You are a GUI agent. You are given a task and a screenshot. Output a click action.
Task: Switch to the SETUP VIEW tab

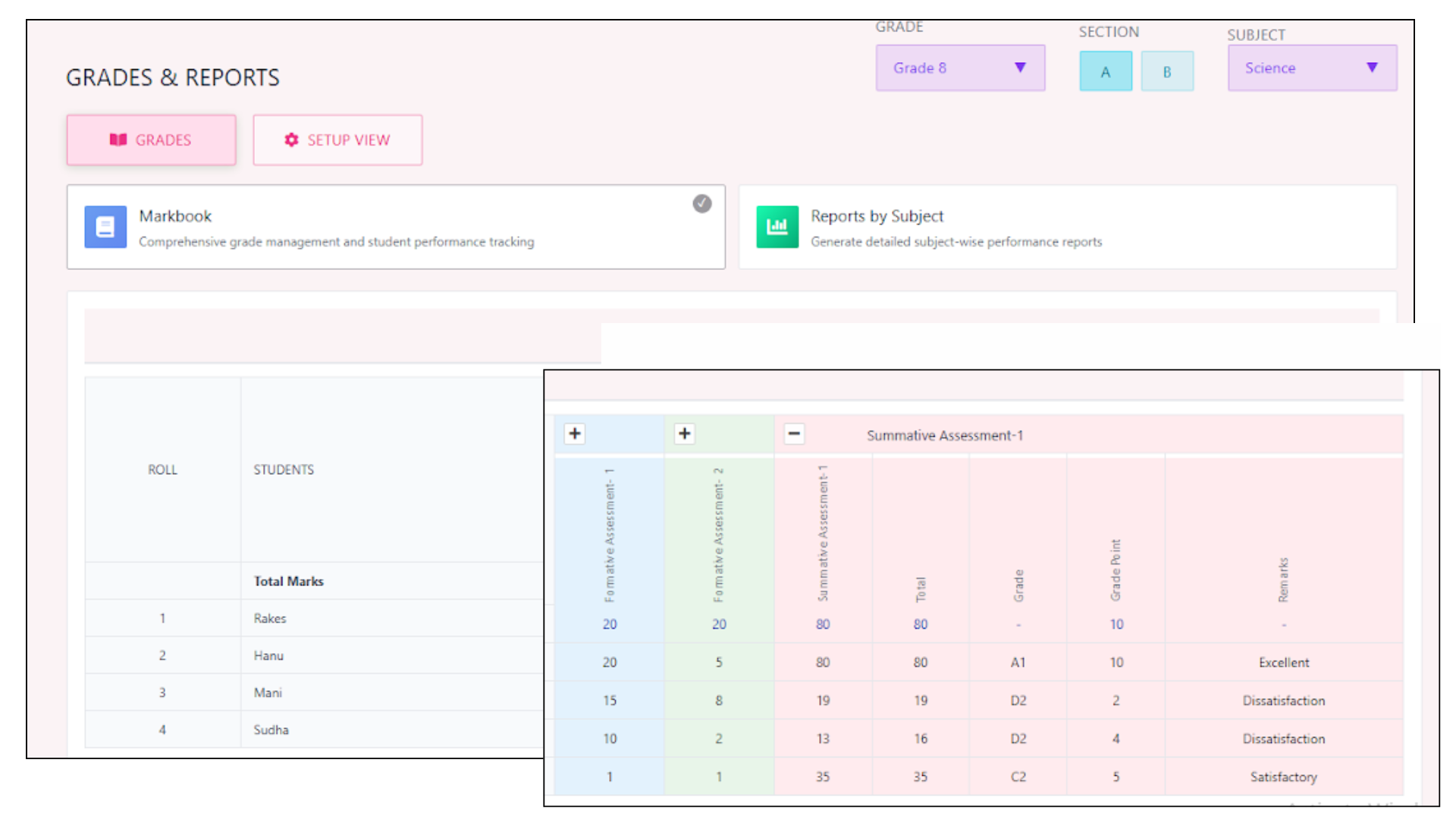click(337, 140)
